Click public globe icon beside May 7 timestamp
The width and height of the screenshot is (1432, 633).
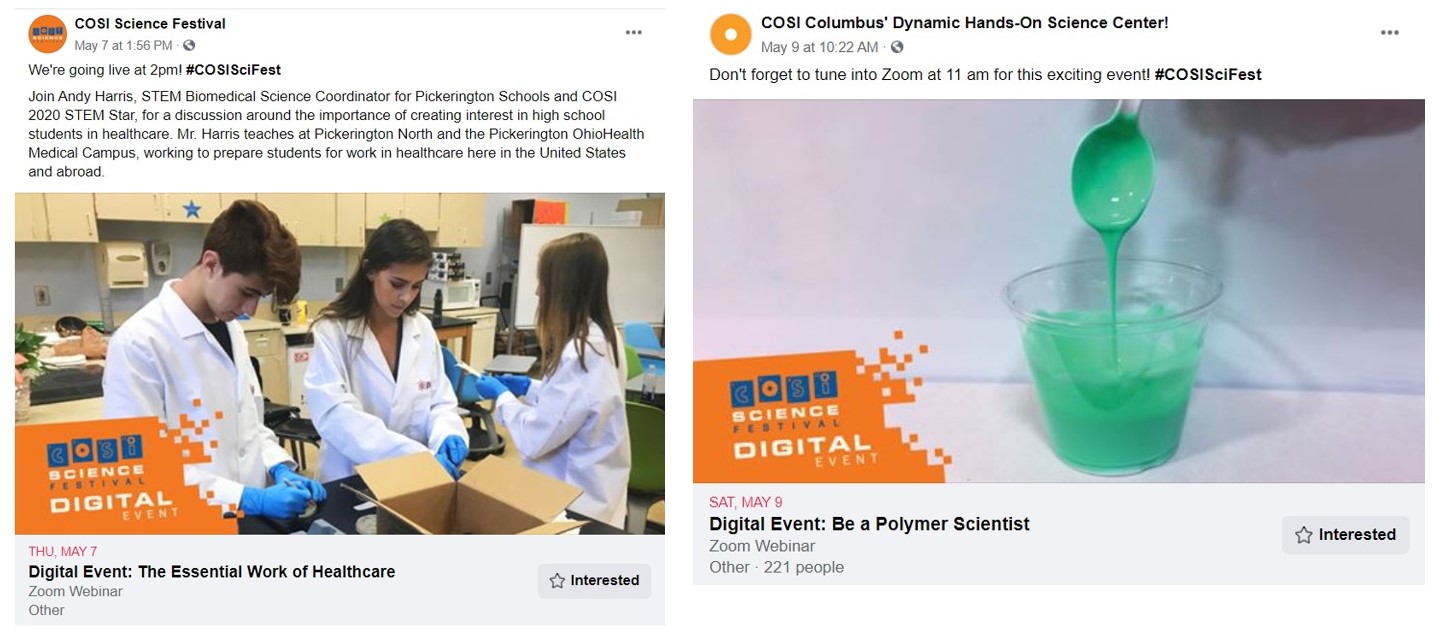tap(189, 45)
